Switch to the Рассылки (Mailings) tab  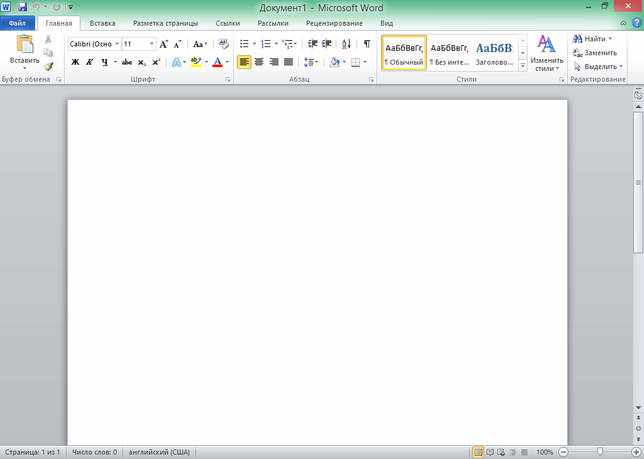tap(273, 23)
